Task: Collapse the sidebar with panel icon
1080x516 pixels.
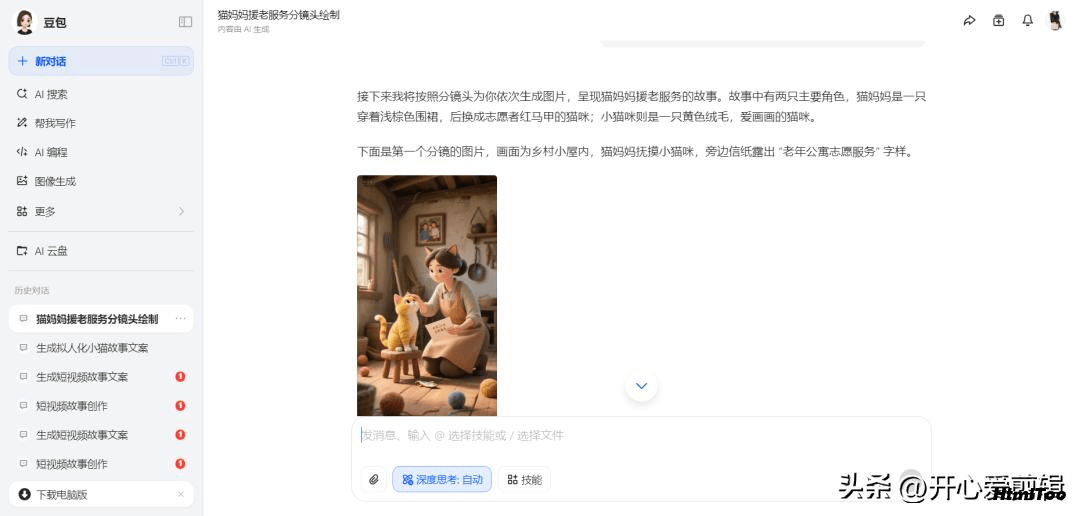Action: 185,22
